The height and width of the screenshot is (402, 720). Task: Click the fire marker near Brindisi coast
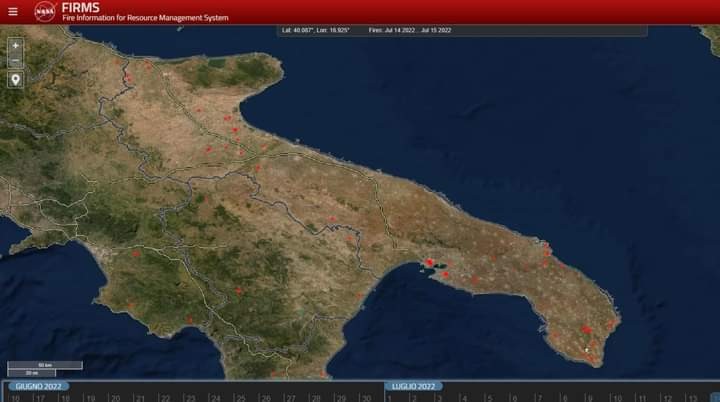click(546, 249)
